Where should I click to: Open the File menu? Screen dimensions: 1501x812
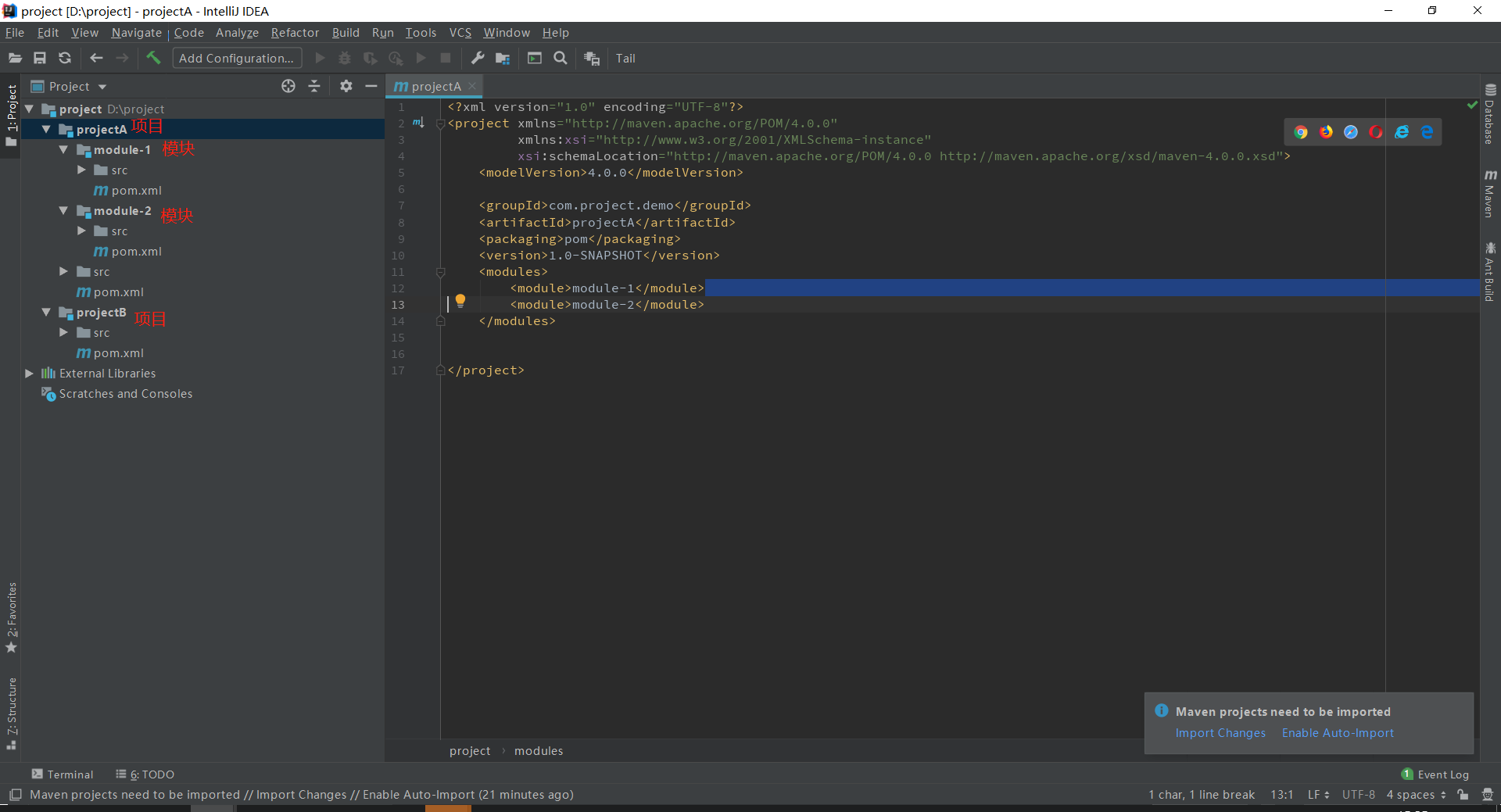pos(15,33)
